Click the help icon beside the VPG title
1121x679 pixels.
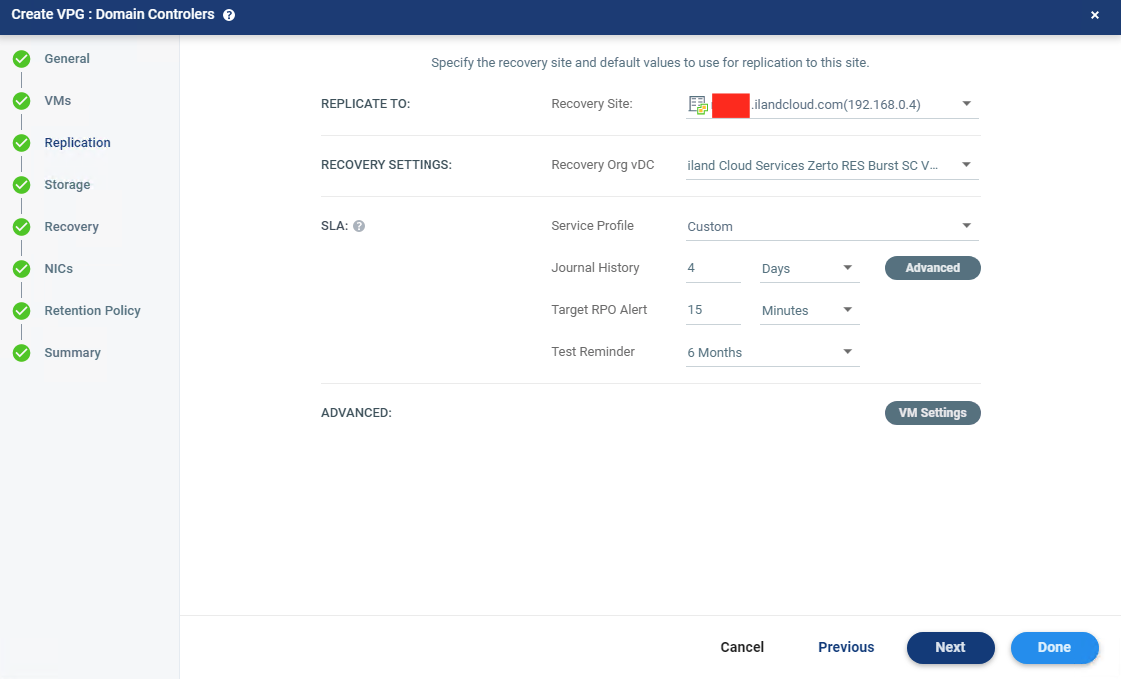coord(229,15)
